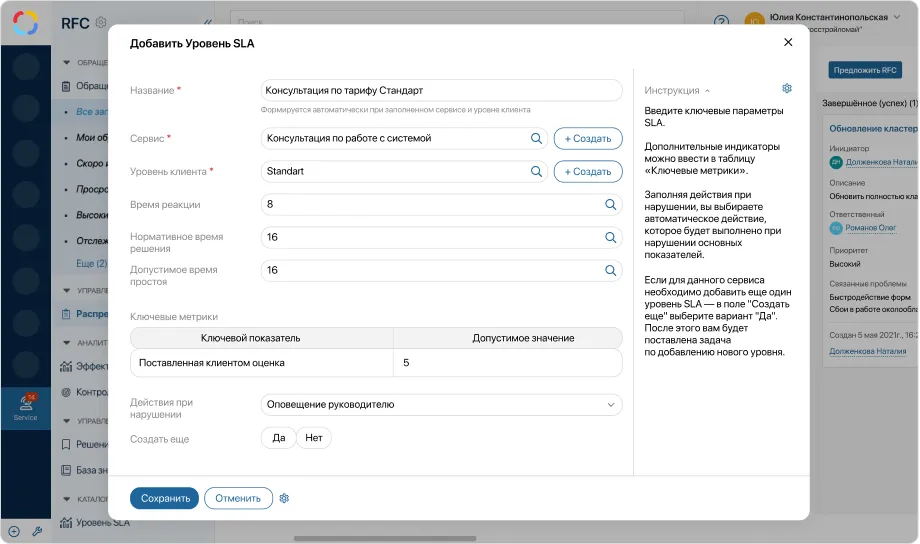Screen dimensions: 920x544
Task: Click the search icon in Сервис field
Action: 536,138
